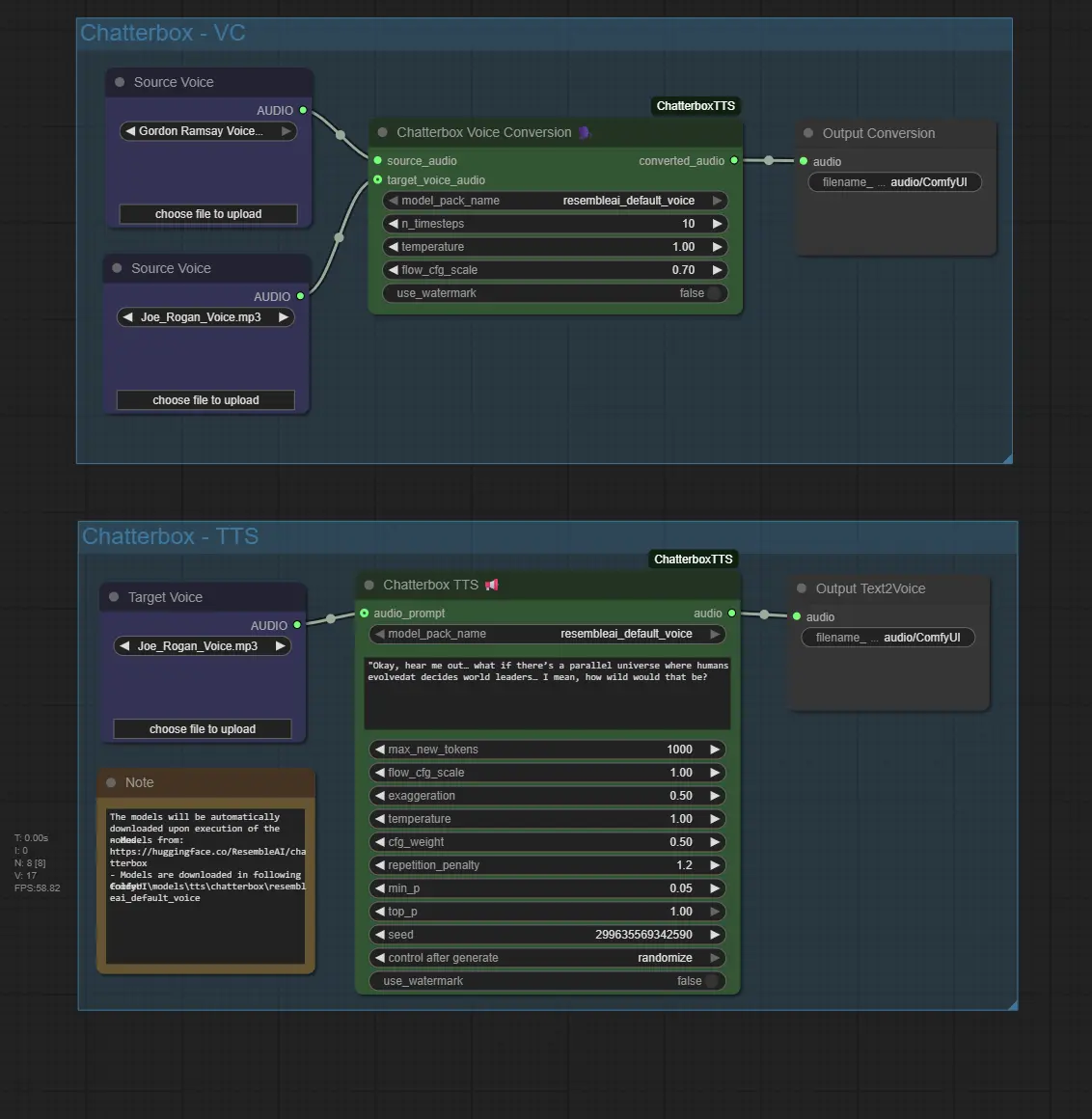Toggle use_watermark in Voice Conversion node
Viewport: 1092px width, 1119px height.
714,293
